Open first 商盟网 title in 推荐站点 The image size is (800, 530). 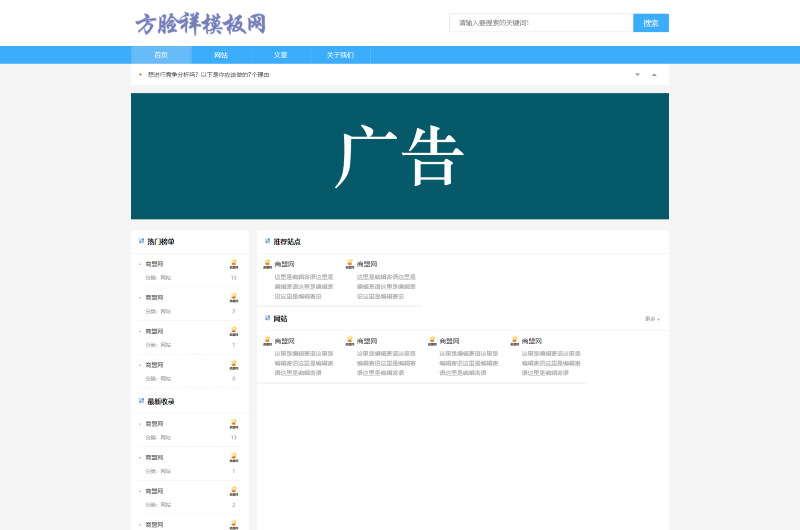click(x=285, y=264)
